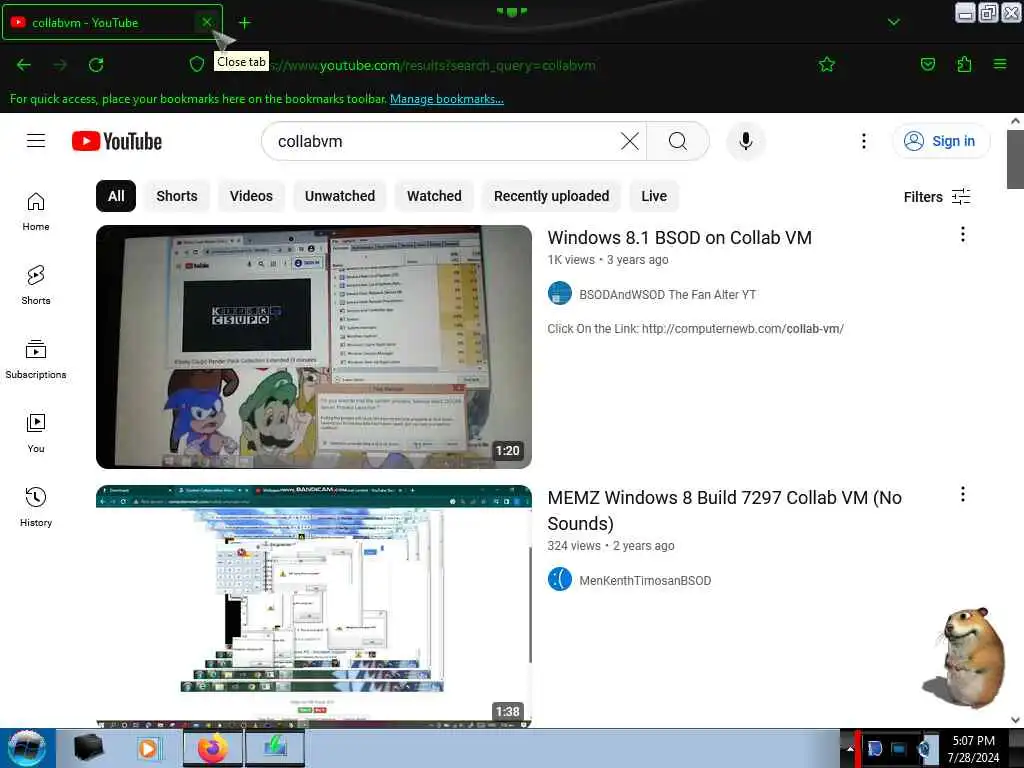The width and height of the screenshot is (1024, 768).
Task: Open MenKenthTimosanBSOD channel avatar
Action: click(x=560, y=579)
